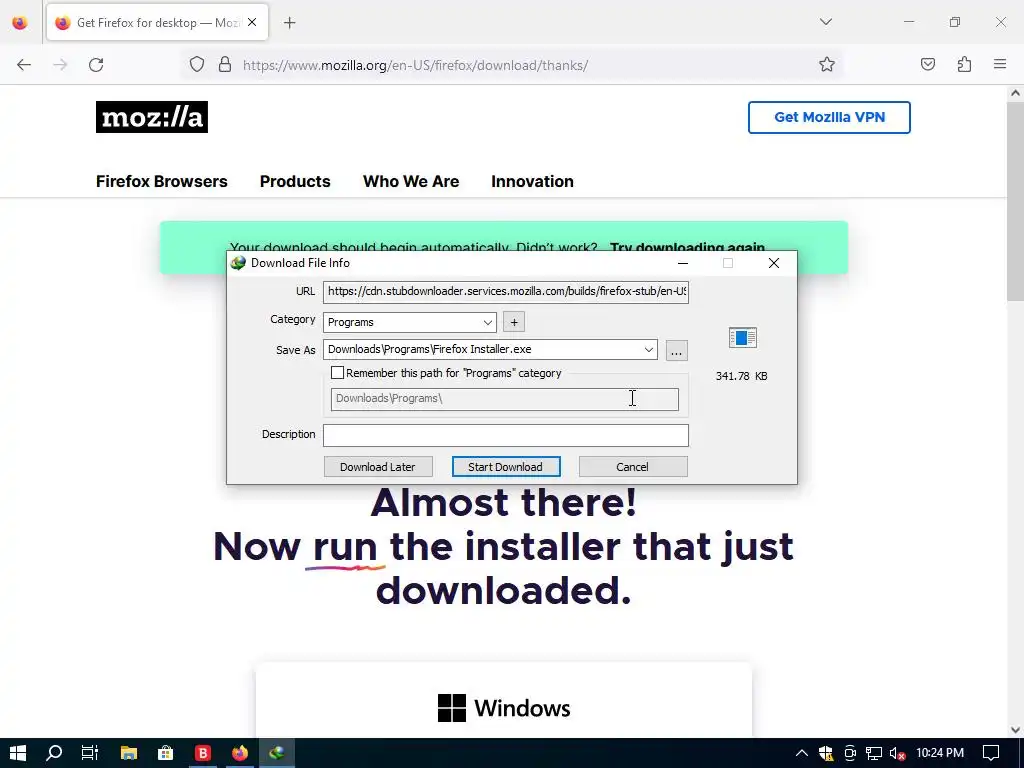1024x768 pixels.
Task: Open Windows taskbar search
Action: (54, 753)
